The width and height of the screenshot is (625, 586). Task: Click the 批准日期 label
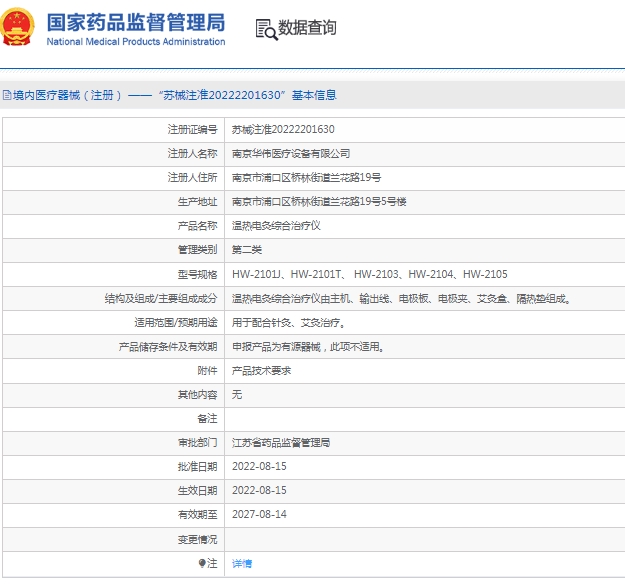197,466
